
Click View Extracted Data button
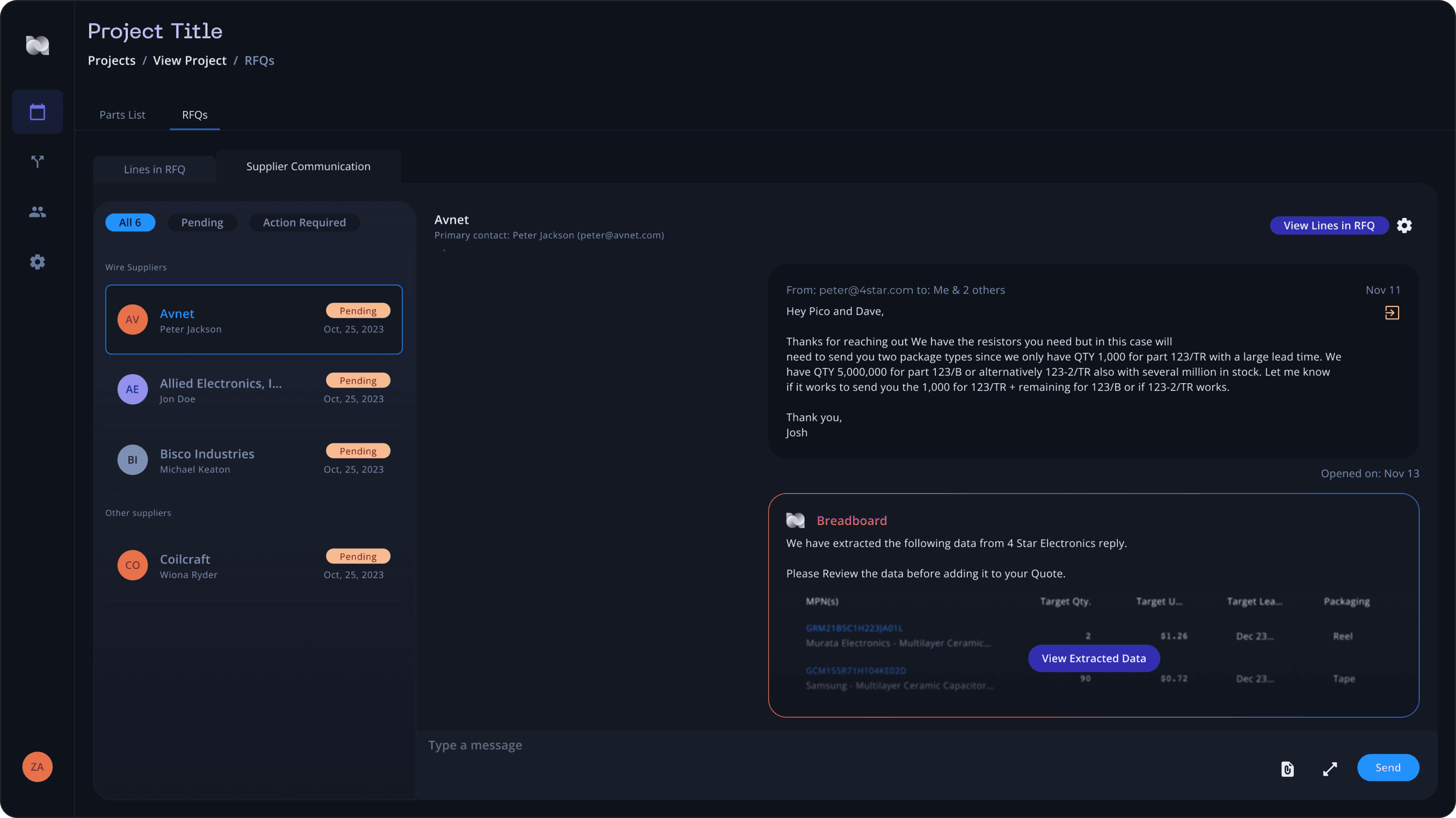coord(1093,658)
